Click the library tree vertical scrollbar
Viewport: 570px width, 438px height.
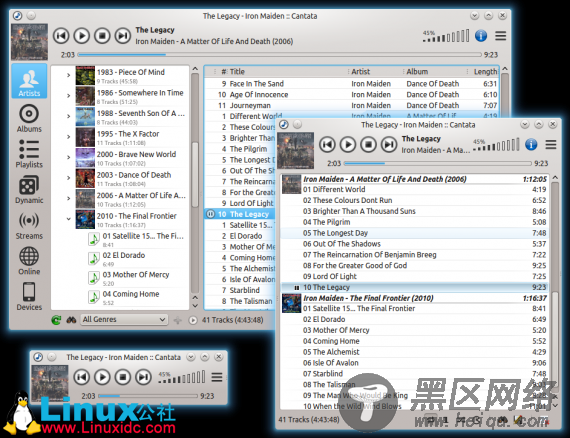(195, 174)
